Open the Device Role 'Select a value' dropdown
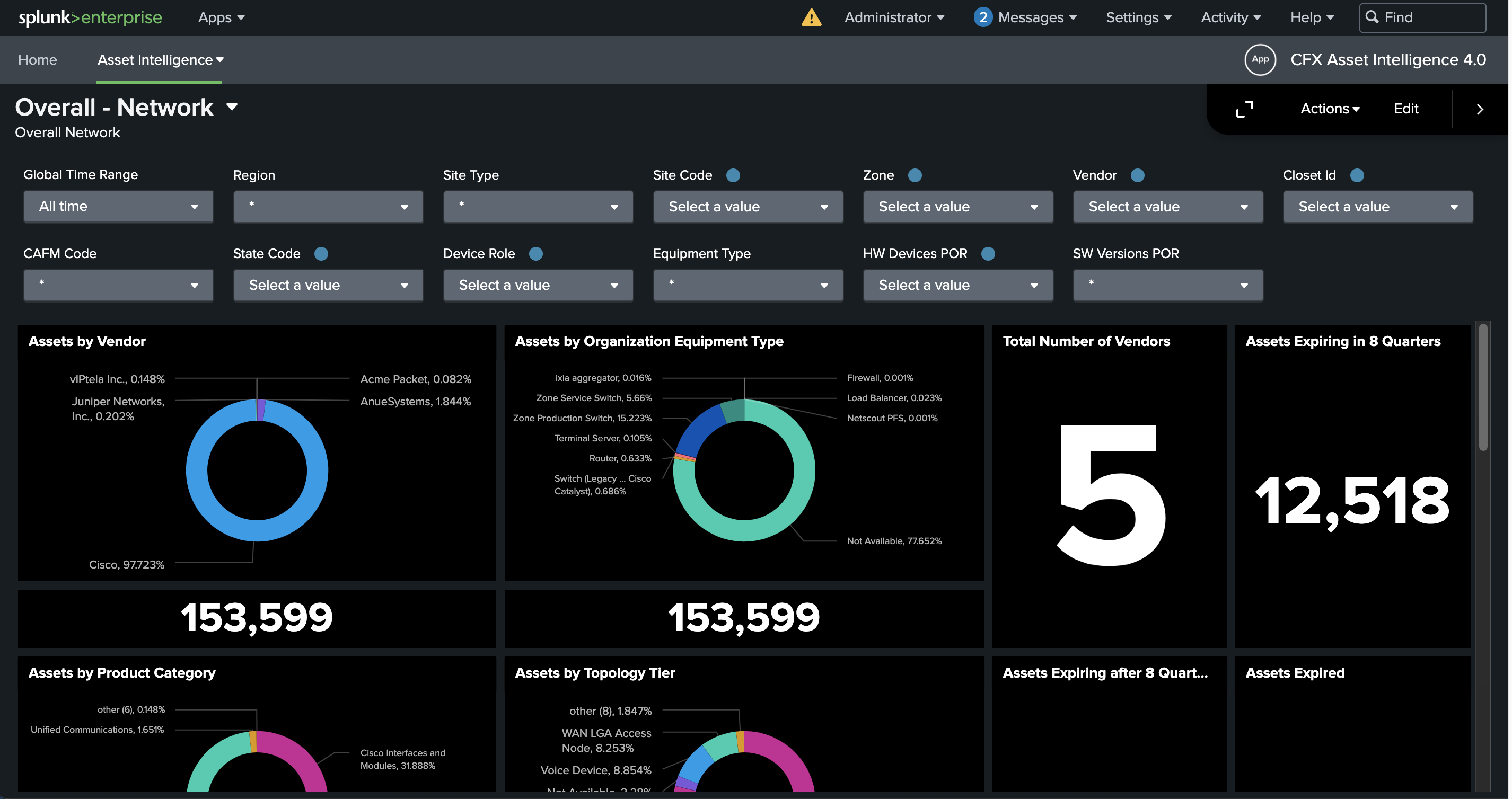 (538, 285)
